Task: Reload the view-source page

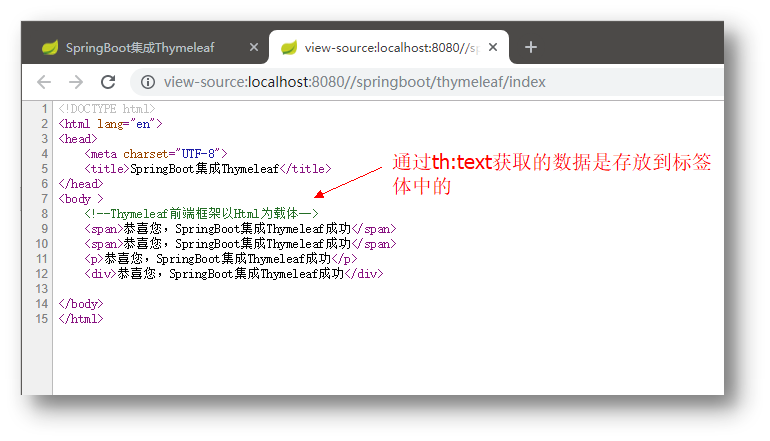Action: tap(108, 82)
